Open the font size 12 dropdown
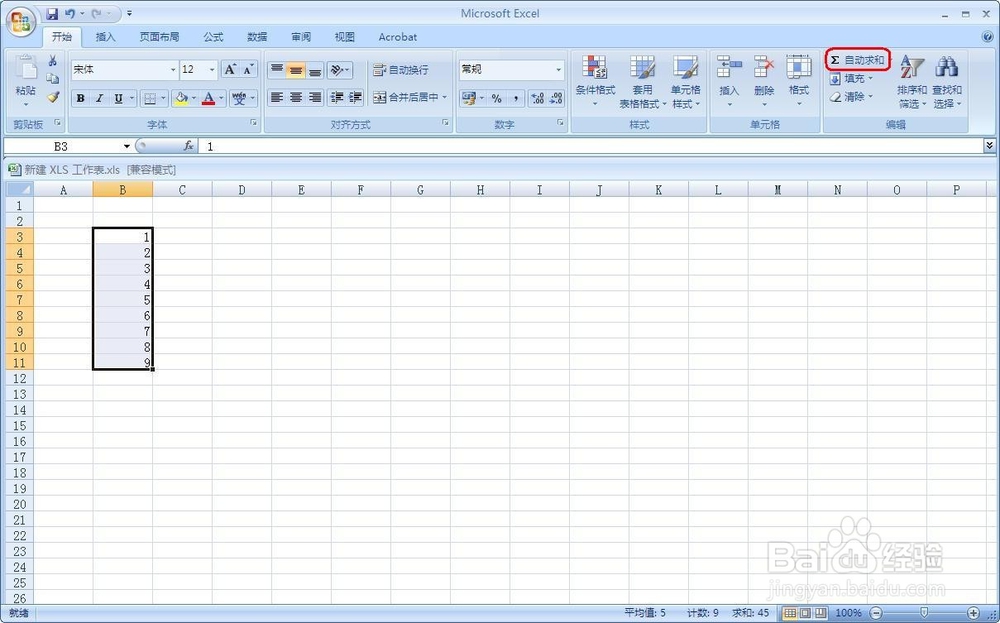The width and height of the screenshot is (1000, 623). coord(212,70)
